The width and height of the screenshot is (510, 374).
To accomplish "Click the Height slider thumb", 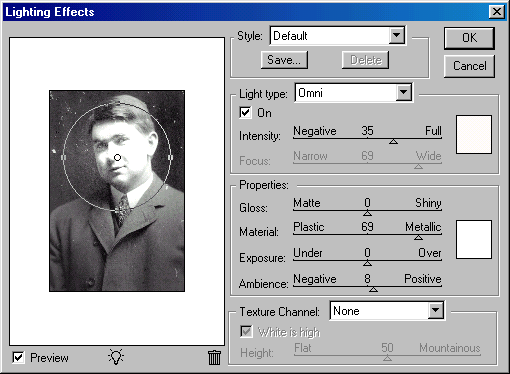I will (387, 358).
